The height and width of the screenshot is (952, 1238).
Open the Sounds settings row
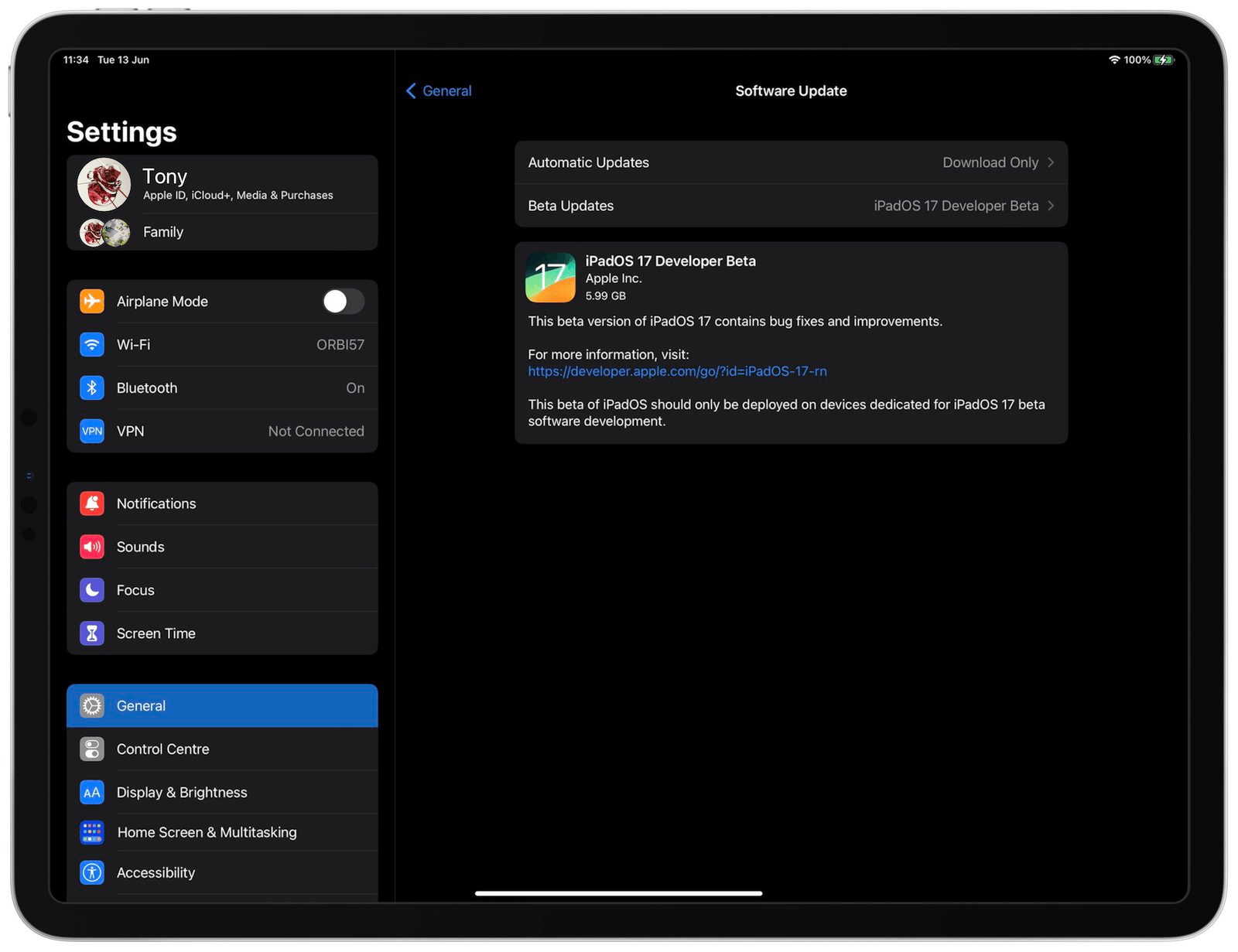[222, 547]
